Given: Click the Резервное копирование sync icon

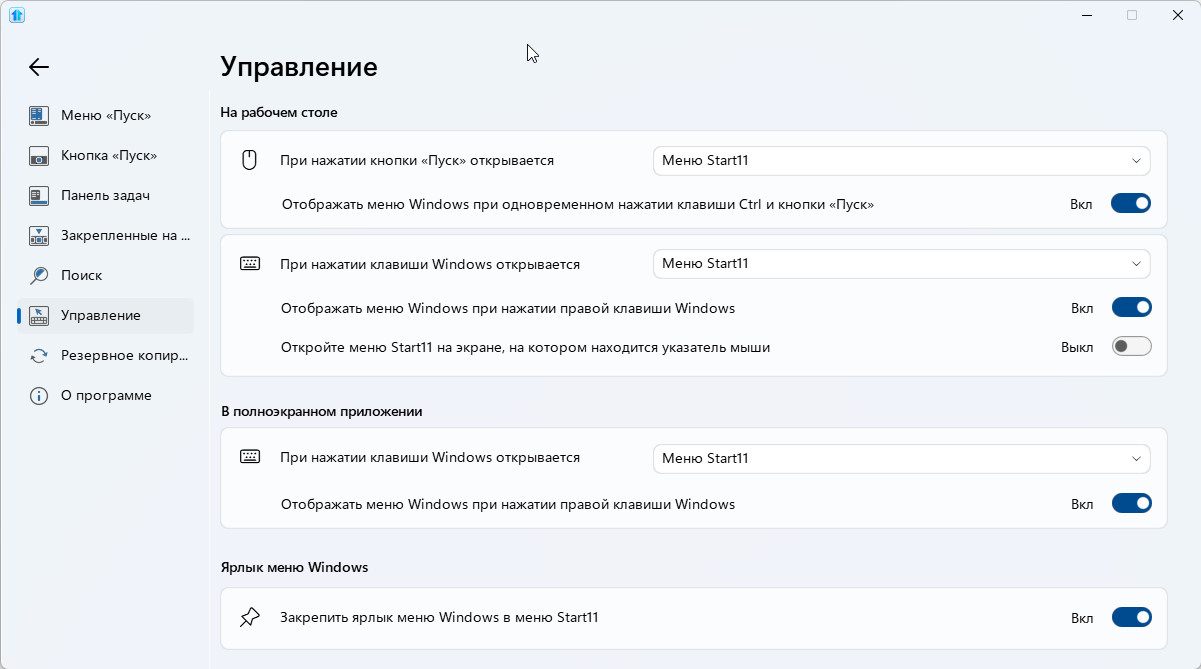Looking at the screenshot, I should pos(39,355).
